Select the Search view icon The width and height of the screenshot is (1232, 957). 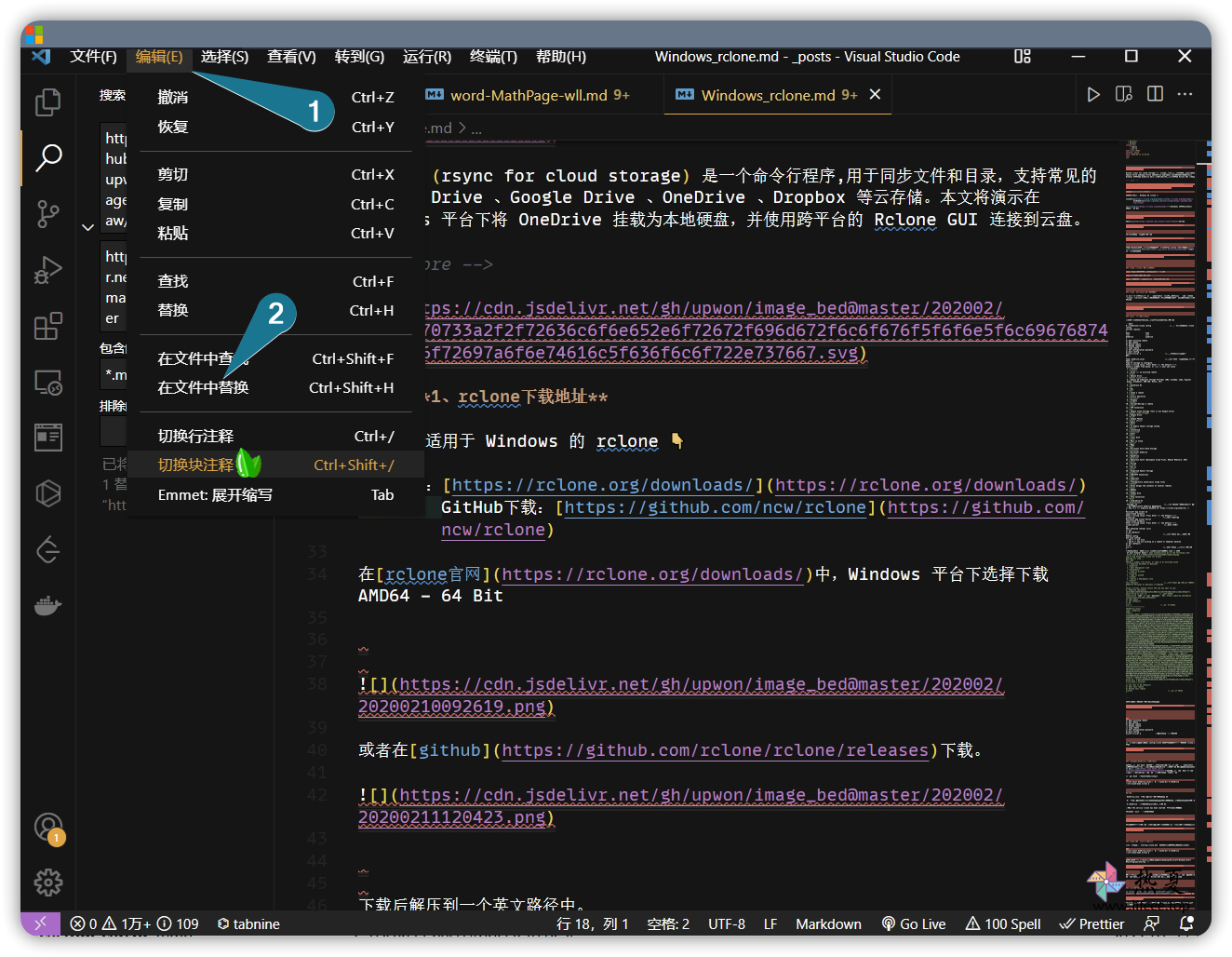(x=48, y=157)
